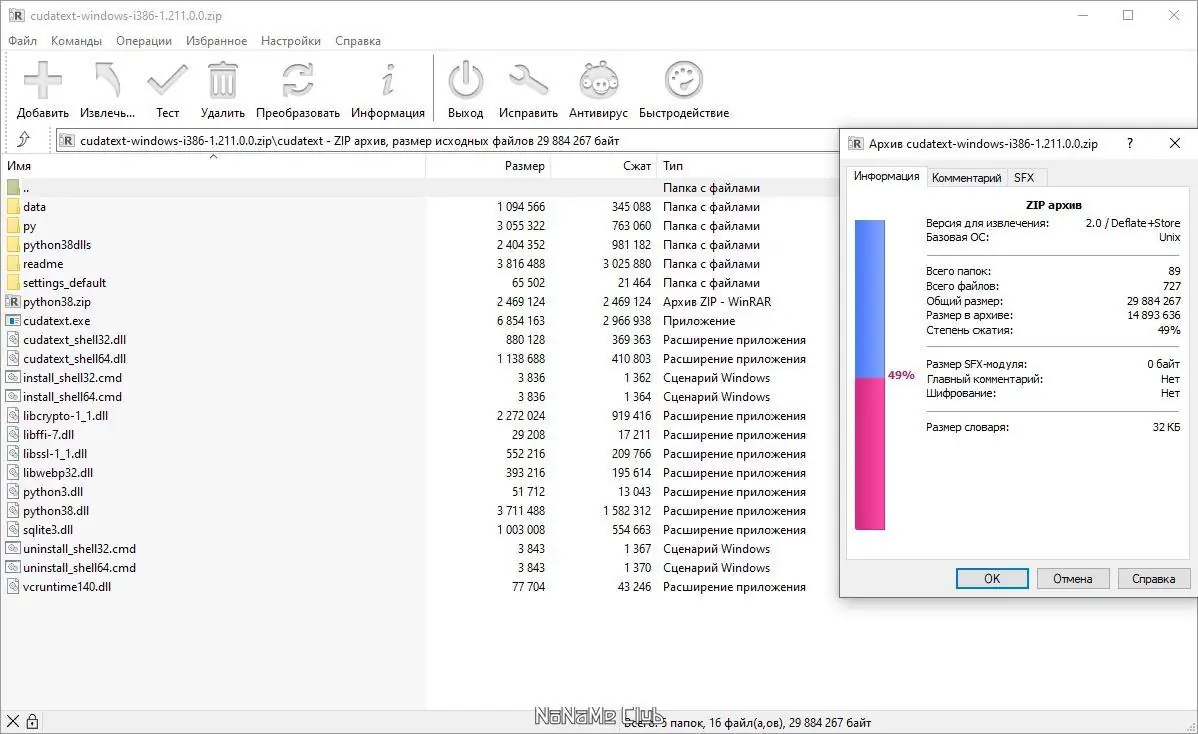1198x734 pixels.
Task: Select the settings_default folder icon
Action: tap(13, 283)
